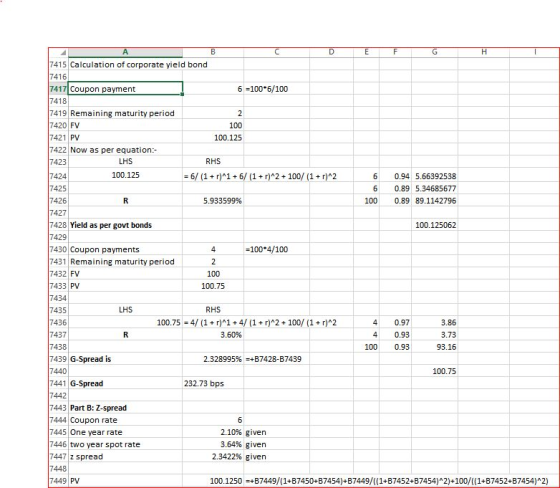Click FV value 100 in row 7420

pyautogui.click(x=235, y=125)
